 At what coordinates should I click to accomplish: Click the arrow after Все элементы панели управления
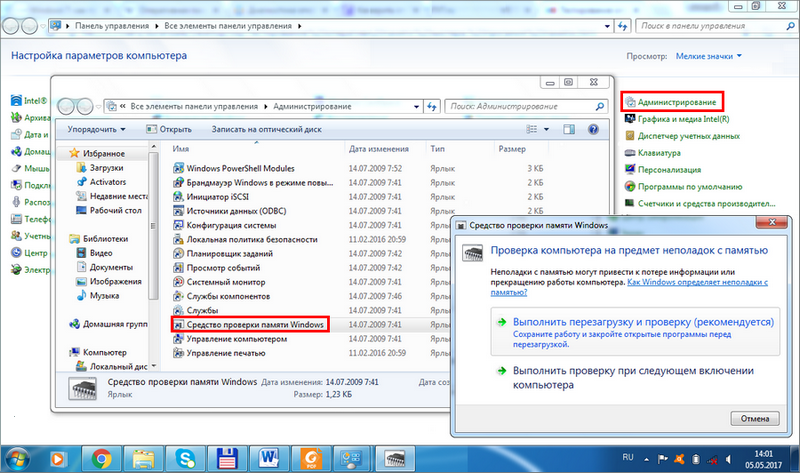(x=299, y=26)
